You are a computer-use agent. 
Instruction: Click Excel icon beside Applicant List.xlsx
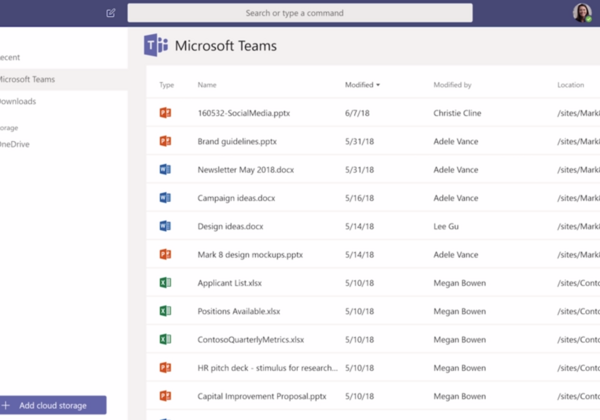pos(166,283)
